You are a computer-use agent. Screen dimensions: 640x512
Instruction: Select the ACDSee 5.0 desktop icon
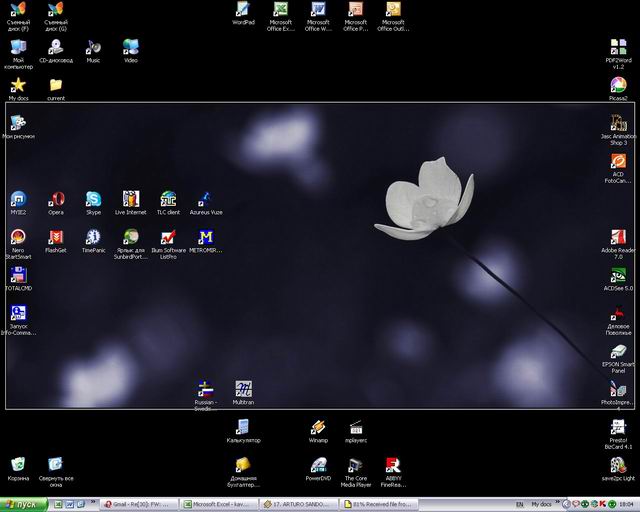point(618,279)
